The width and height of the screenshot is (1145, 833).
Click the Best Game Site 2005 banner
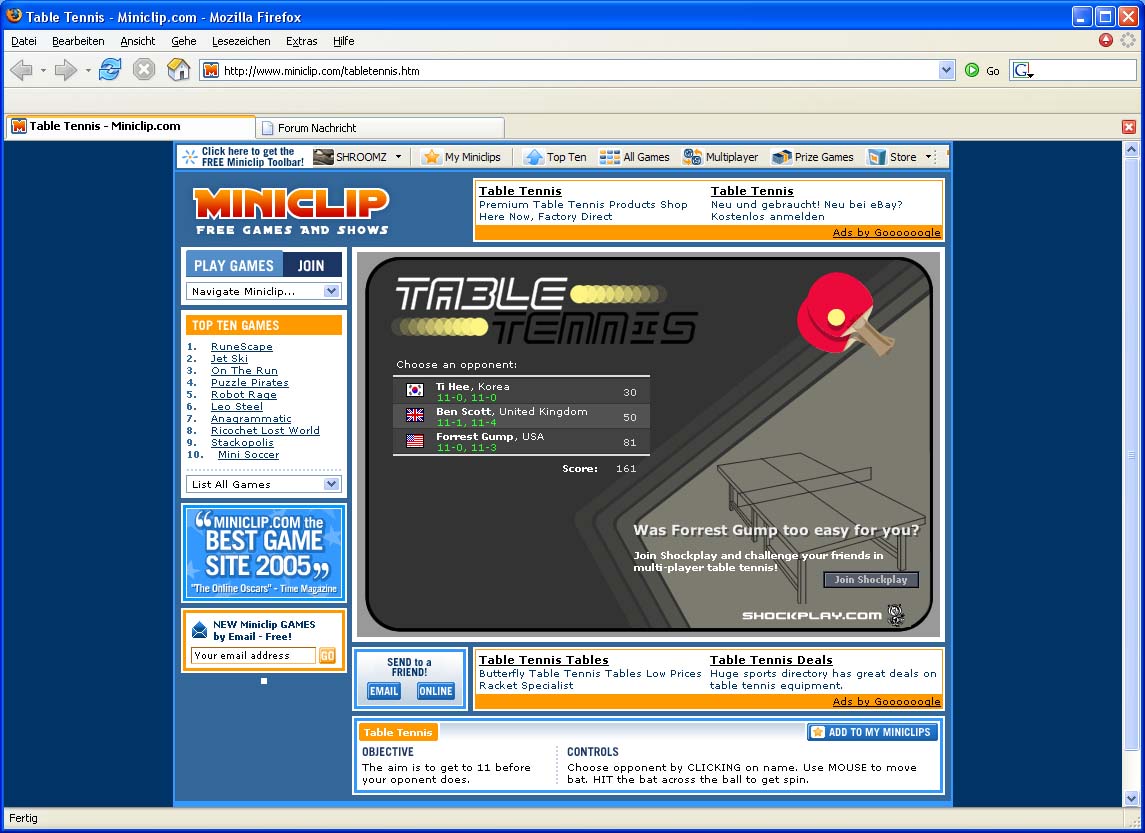click(264, 553)
